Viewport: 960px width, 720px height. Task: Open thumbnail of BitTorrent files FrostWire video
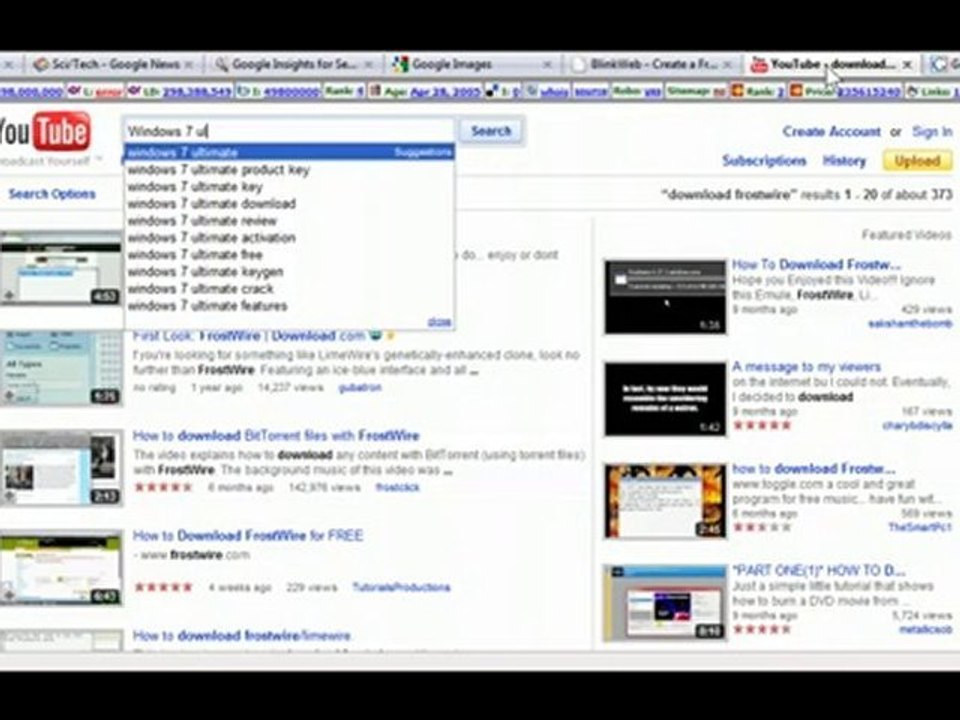pos(61,468)
